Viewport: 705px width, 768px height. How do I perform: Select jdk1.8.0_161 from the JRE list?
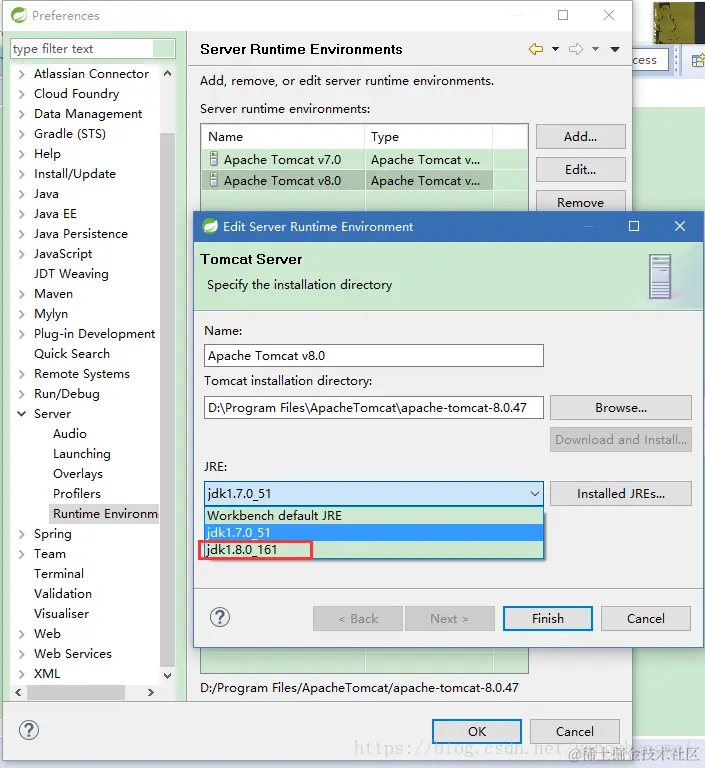[374, 550]
